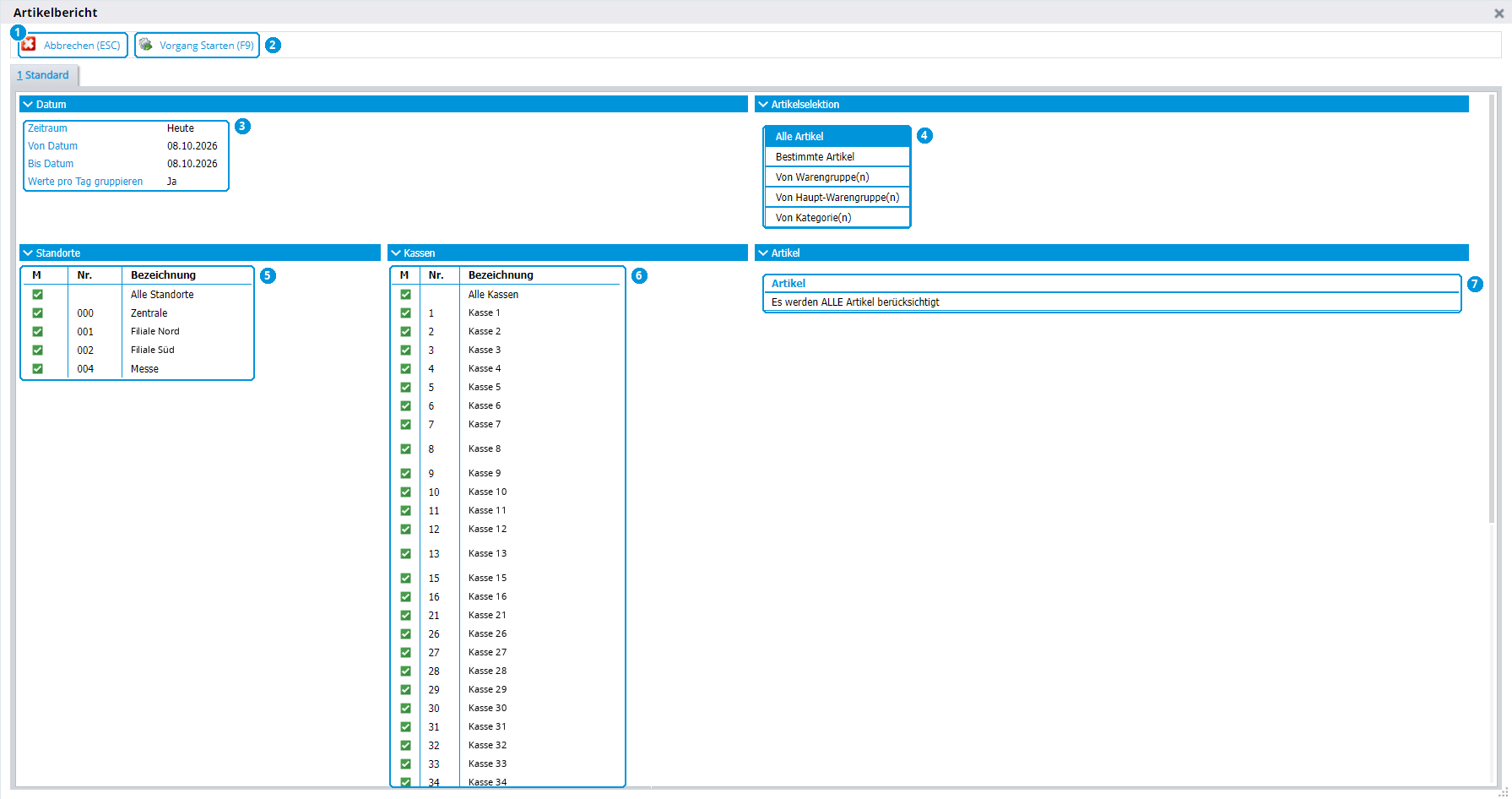The width and height of the screenshot is (1512, 799).
Task: Click Vorgang Starten (F9) button label
Action: pyautogui.click(x=207, y=46)
